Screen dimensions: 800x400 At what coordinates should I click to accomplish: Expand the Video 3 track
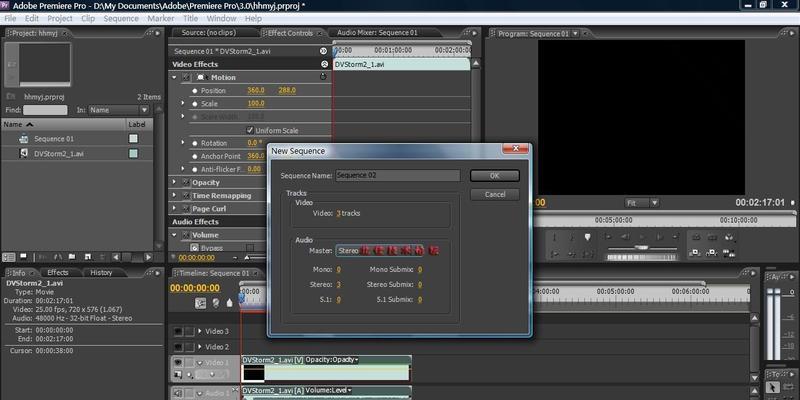(200, 331)
